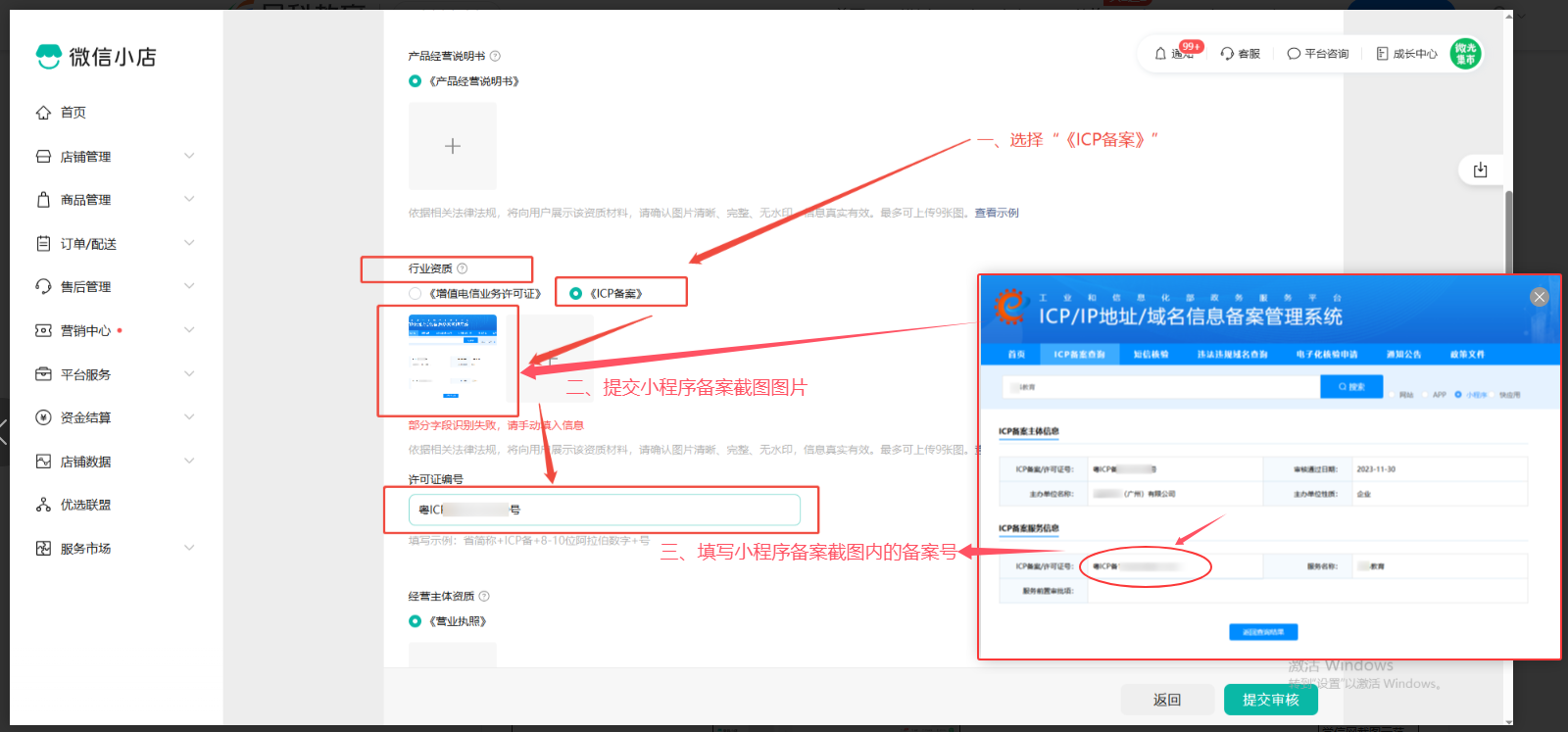Click help icon next to 经营主体资质

coord(483,596)
